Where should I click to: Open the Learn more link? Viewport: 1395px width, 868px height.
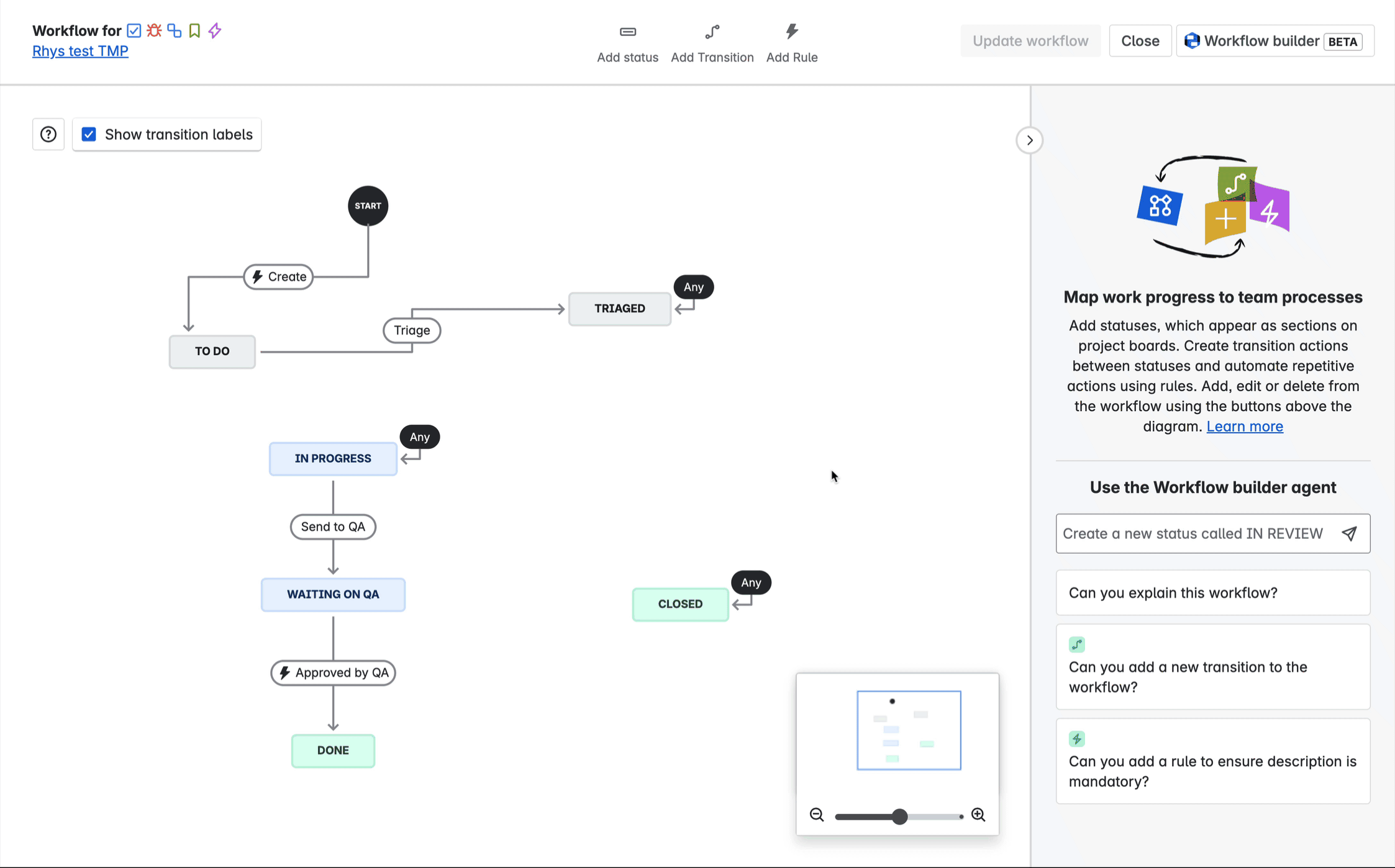(1245, 426)
